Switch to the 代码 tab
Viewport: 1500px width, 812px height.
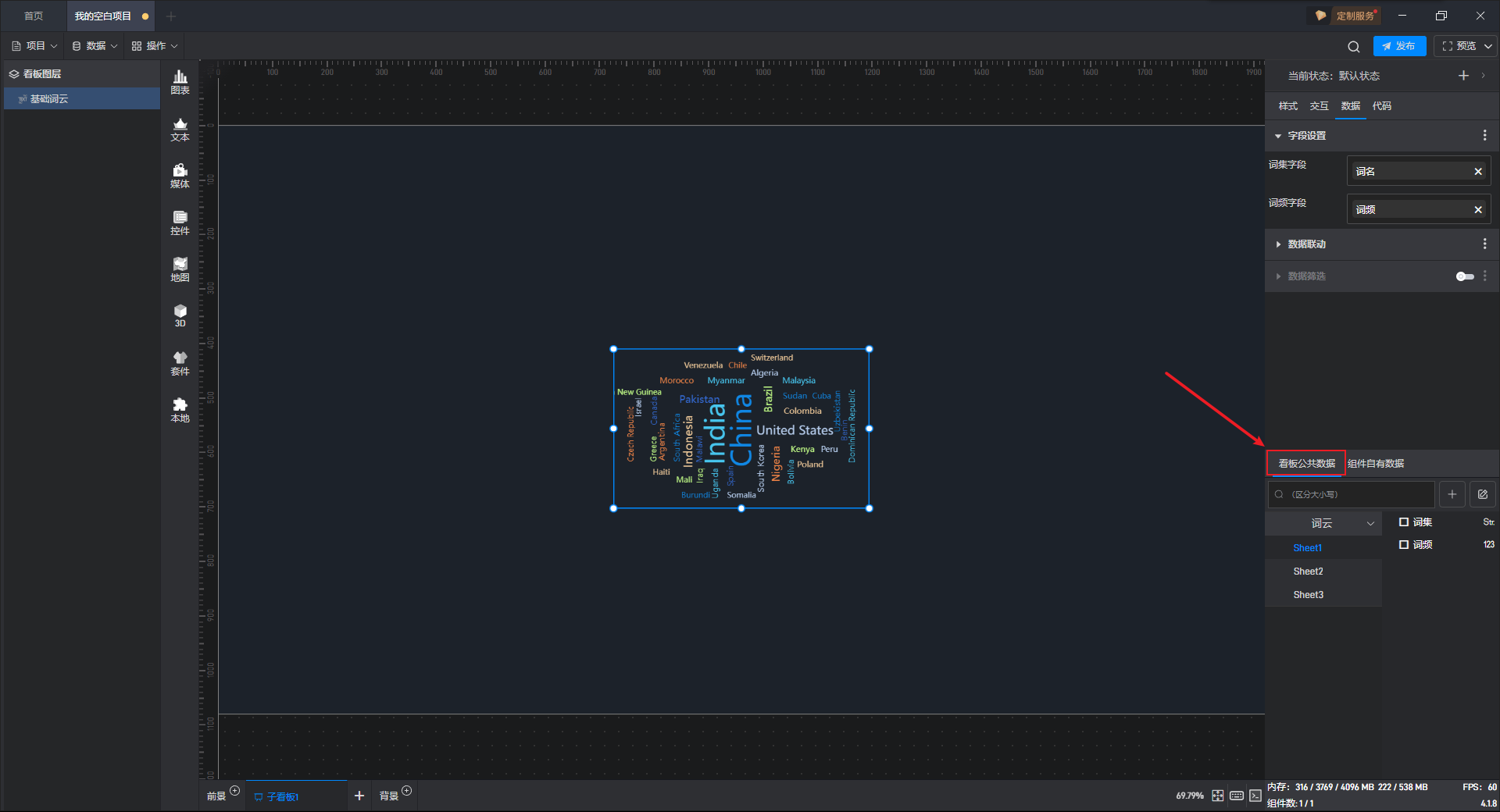click(1381, 106)
